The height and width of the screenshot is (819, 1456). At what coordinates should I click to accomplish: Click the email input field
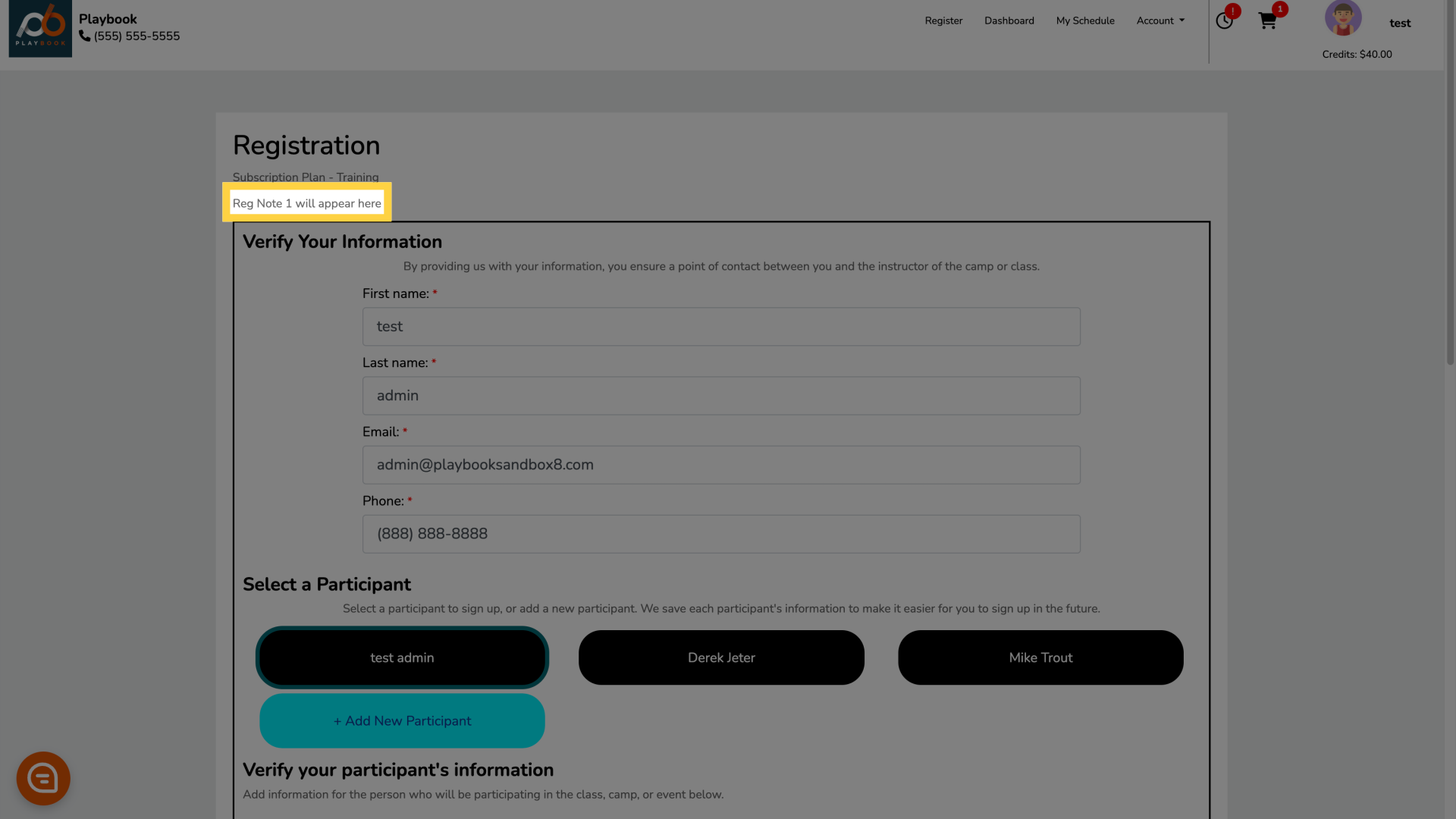(721, 464)
